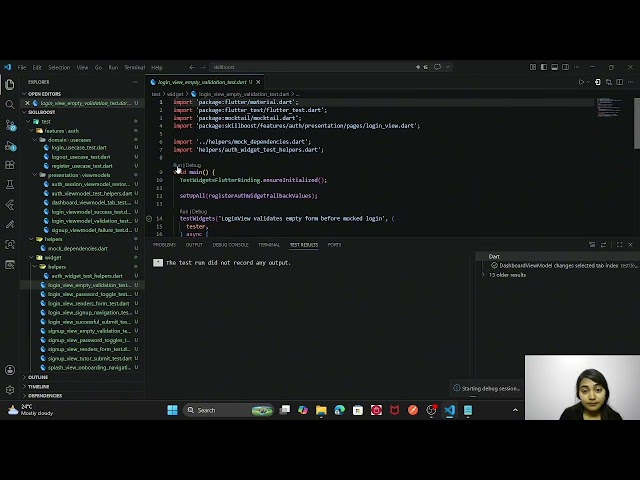This screenshot has height=480, width=640.
Task: Open the File menu
Action: [x=22, y=67]
